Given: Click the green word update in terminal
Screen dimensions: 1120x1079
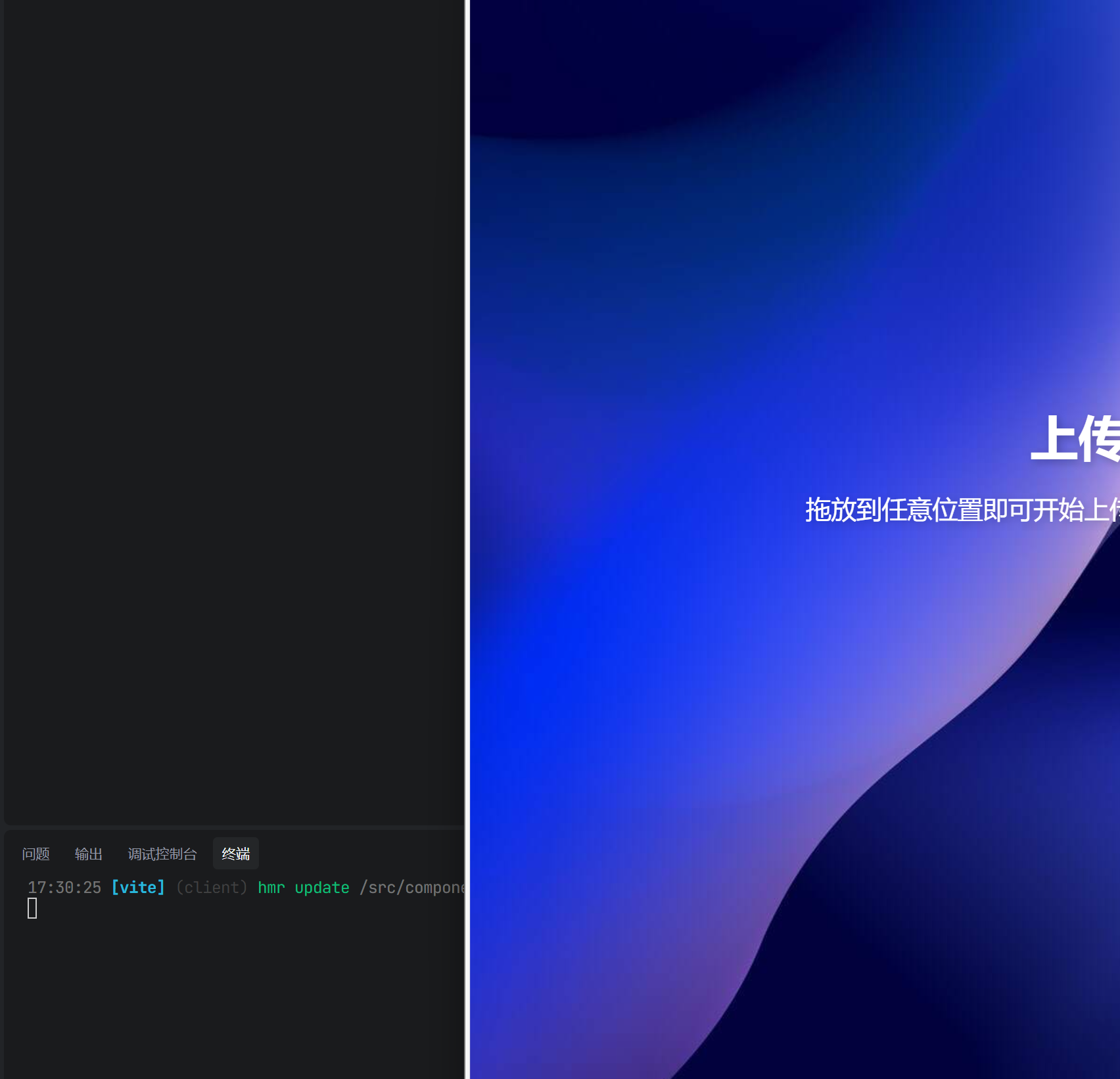Looking at the screenshot, I should click(322, 888).
